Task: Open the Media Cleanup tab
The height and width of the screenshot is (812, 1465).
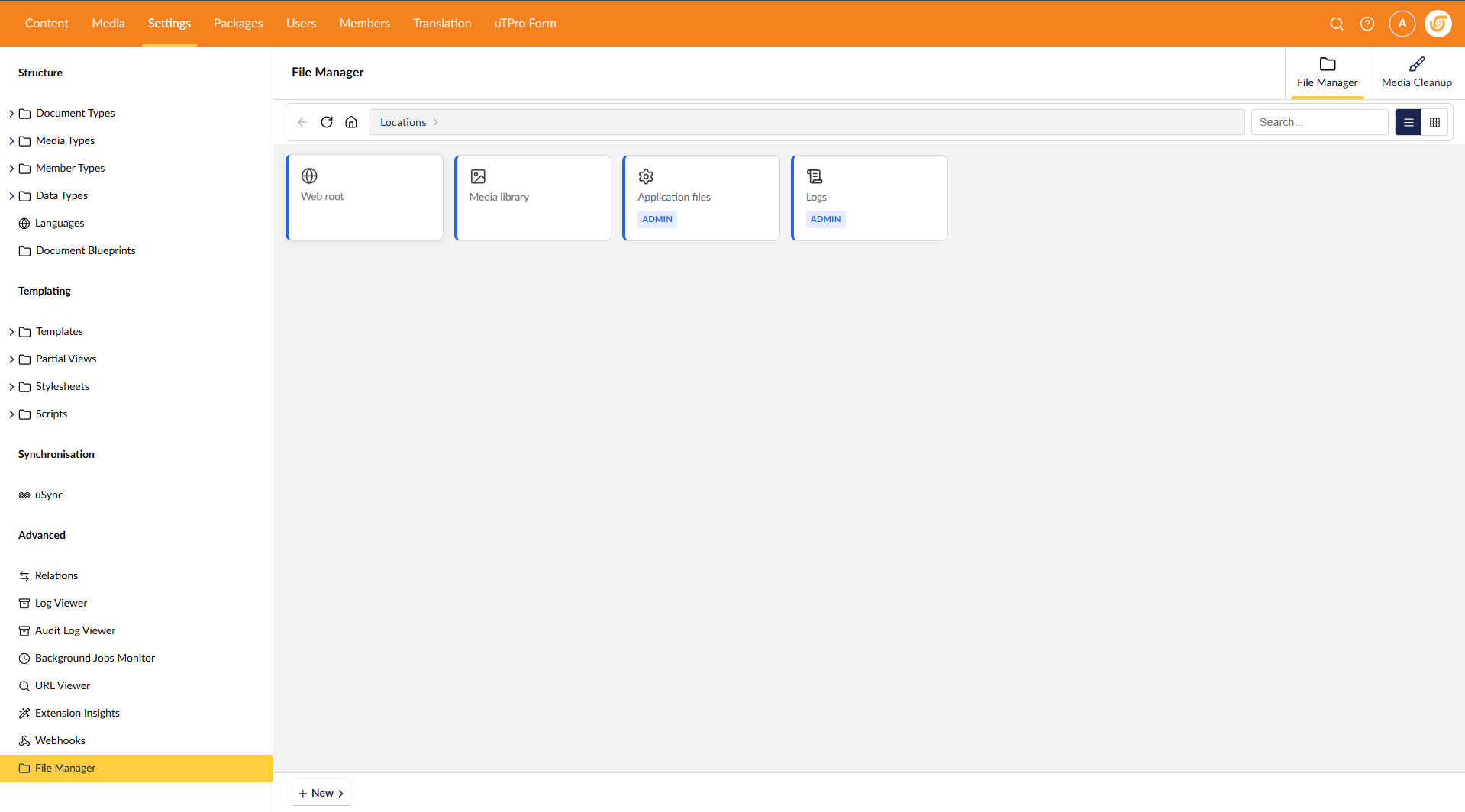Action: (1417, 72)
